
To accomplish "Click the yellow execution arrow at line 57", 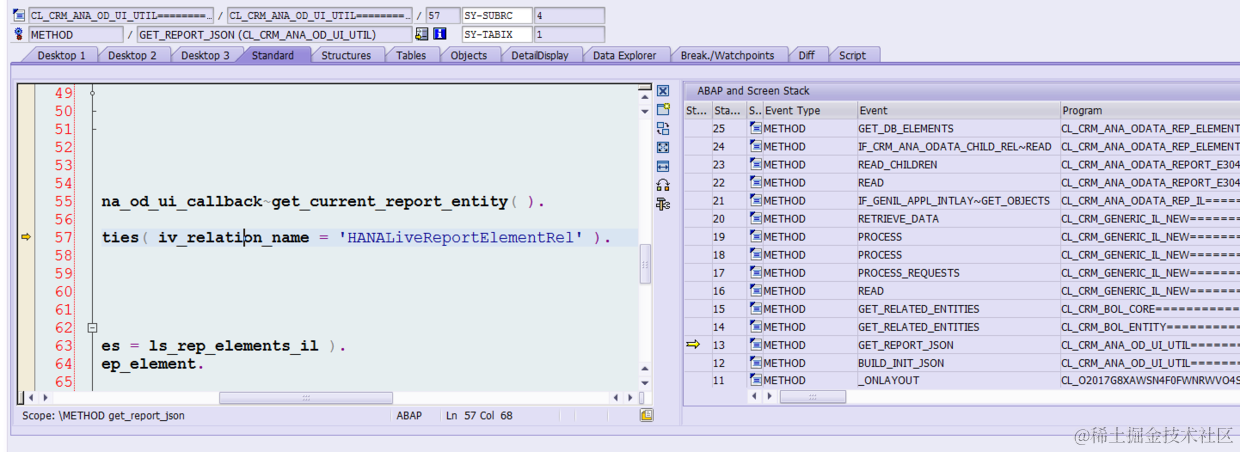I will pos(26,237).
